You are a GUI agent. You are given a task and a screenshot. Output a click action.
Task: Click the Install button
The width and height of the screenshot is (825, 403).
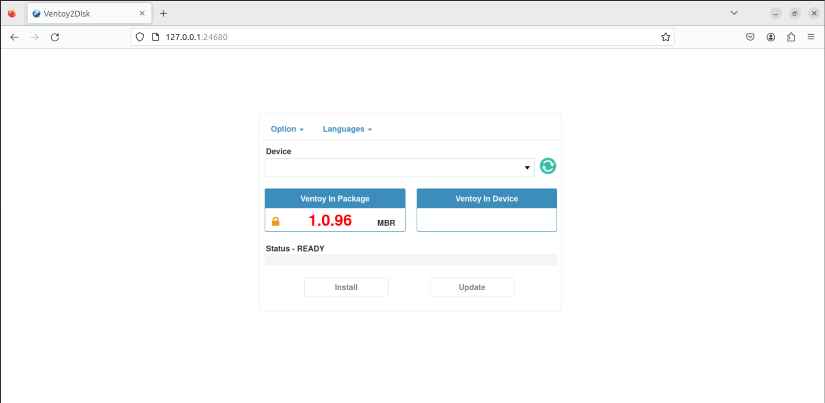[x=346, y=287]
